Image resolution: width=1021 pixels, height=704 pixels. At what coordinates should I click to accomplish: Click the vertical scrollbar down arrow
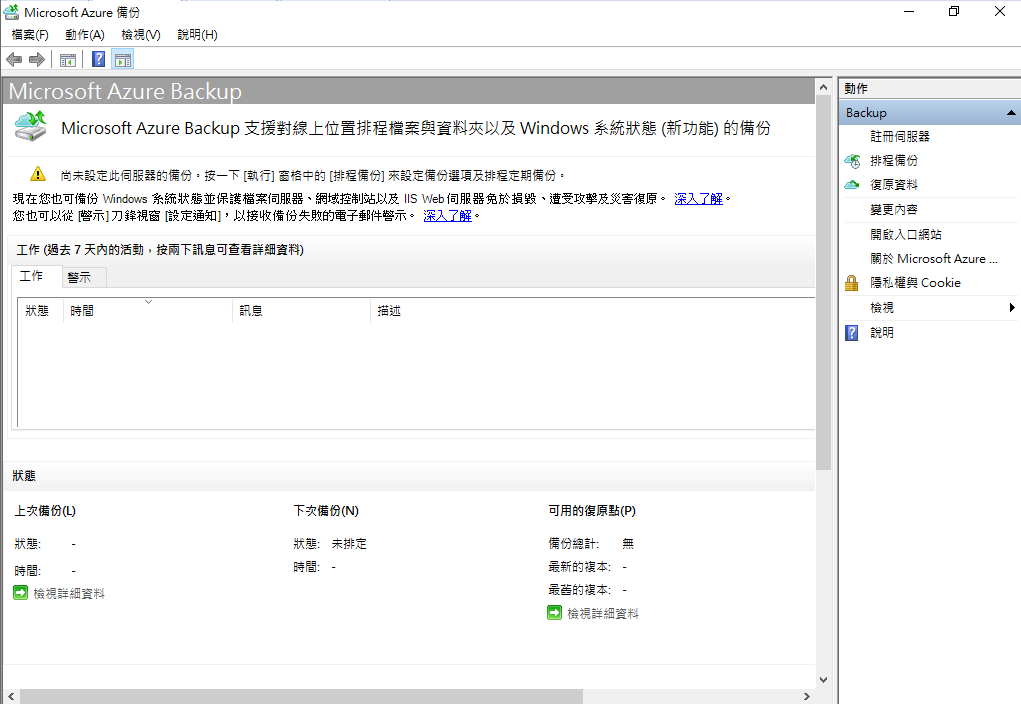[823, 680]
